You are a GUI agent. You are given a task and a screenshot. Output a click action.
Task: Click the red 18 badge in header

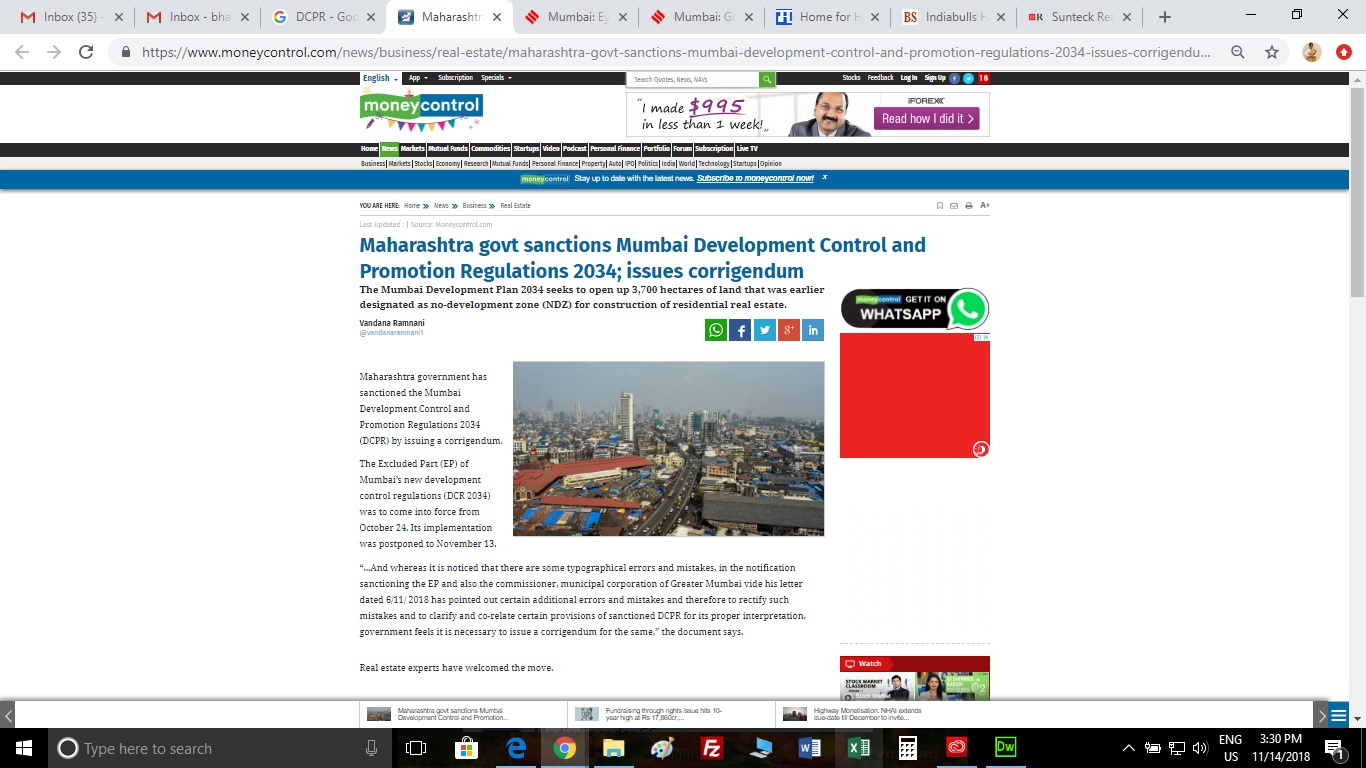pos(983,78)
